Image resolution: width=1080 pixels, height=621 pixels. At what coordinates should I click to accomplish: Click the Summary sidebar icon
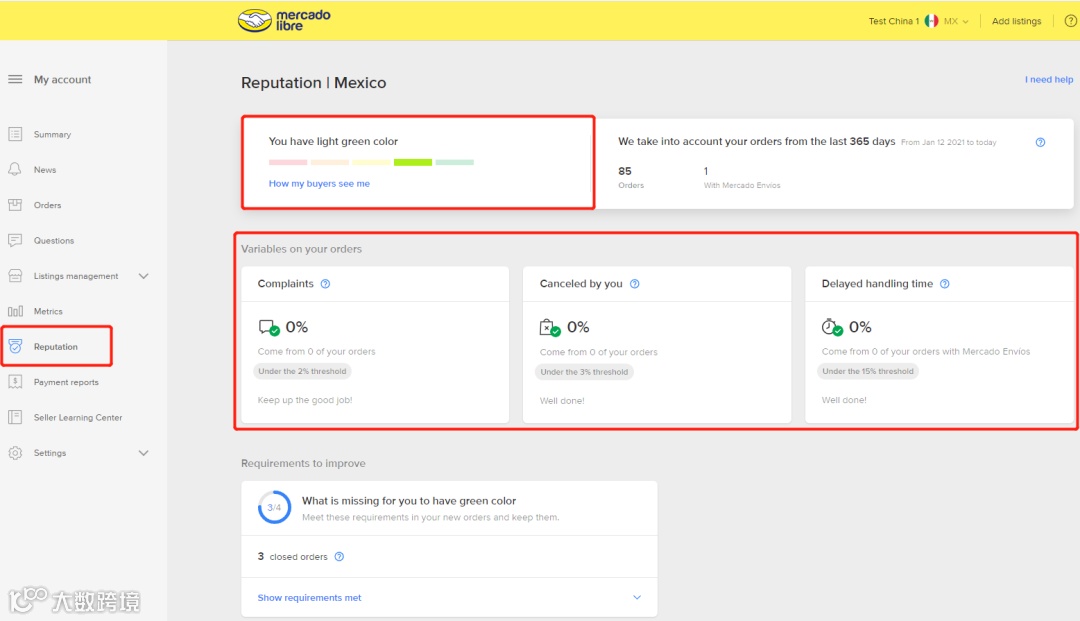(x=15, y=134)
